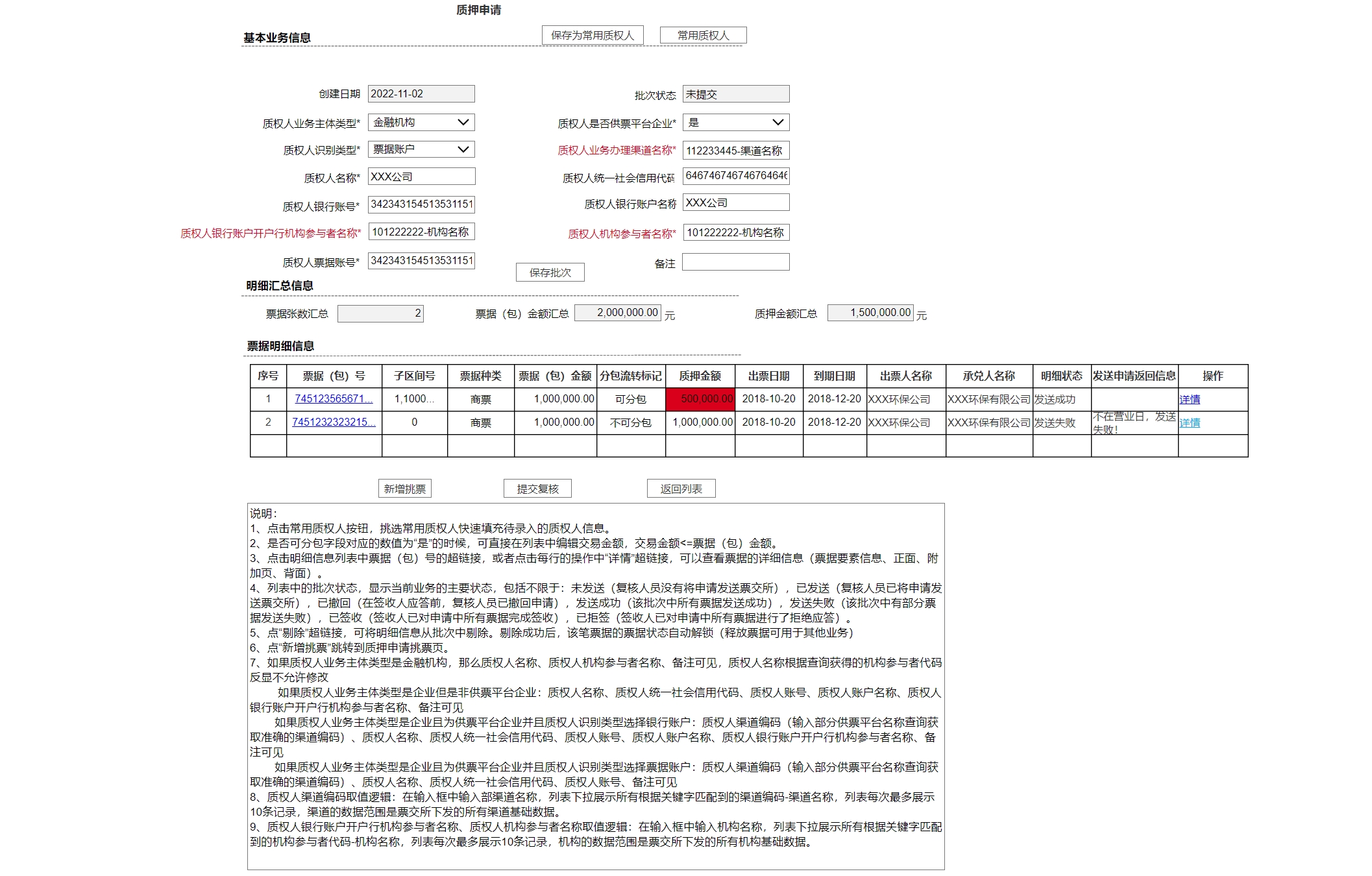Click the 质押申请 page title
Viewport: 1372px width, 876px height.
point(479,10)
